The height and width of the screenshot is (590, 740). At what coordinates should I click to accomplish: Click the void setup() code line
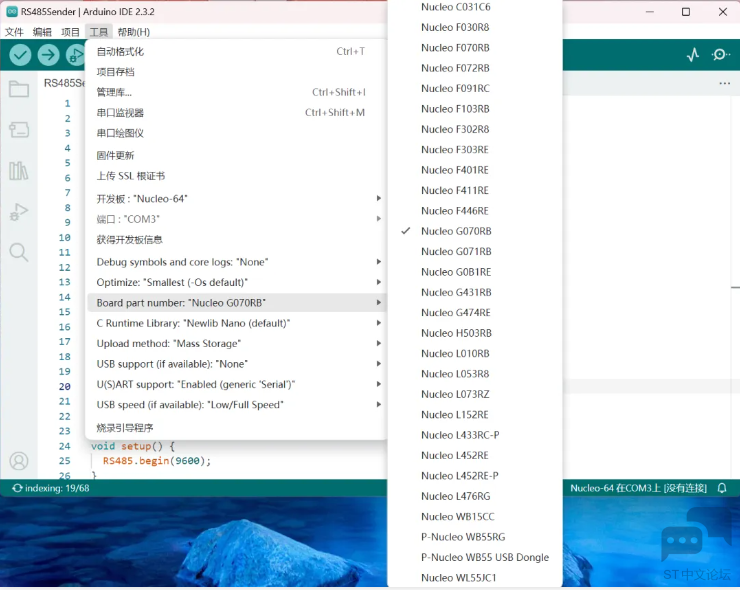coord(133,446)
